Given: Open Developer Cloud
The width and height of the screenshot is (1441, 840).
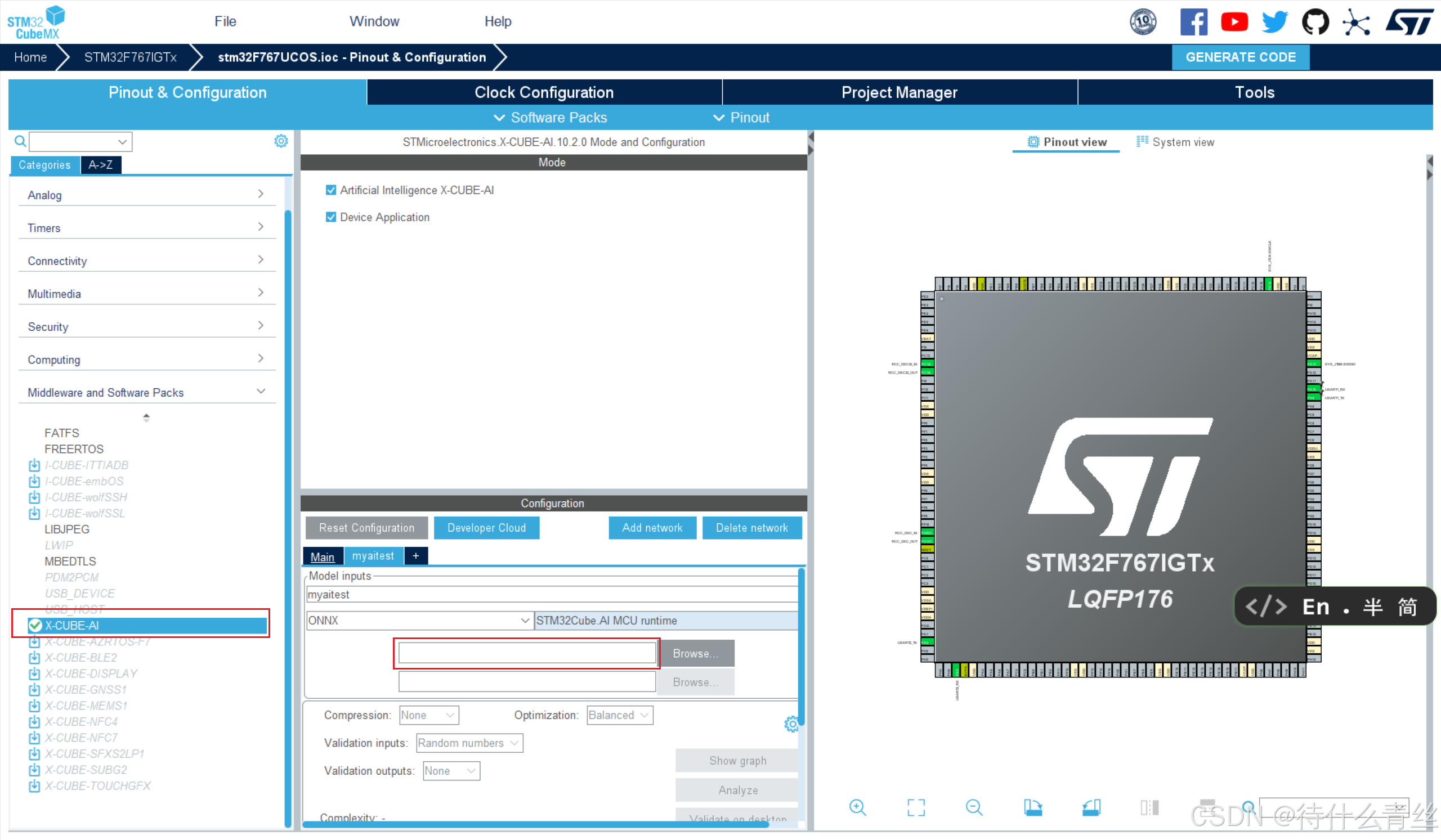Looking at the screenshot, I should 487,528.
